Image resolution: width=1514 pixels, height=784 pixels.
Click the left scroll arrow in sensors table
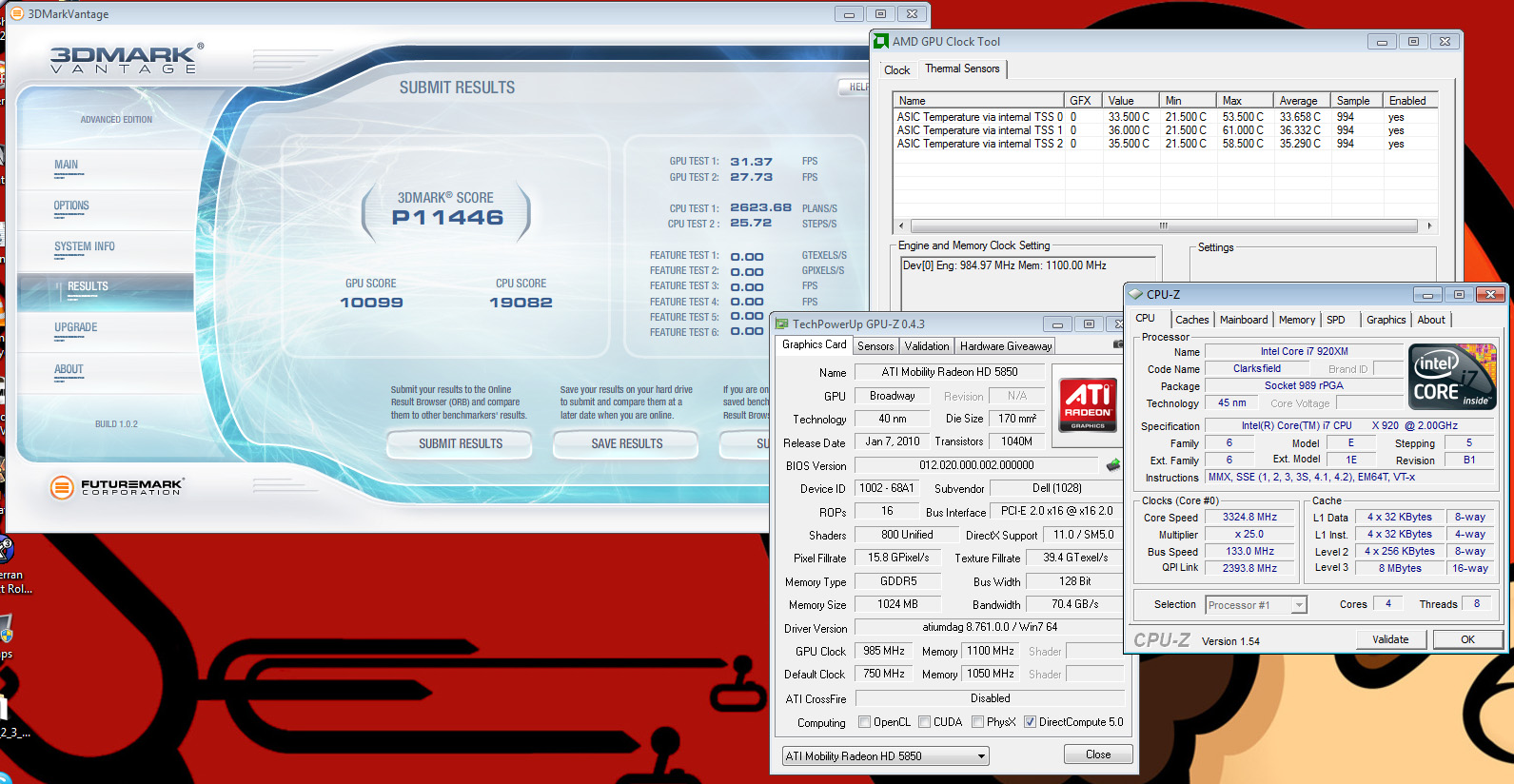[x=901, y=226]
